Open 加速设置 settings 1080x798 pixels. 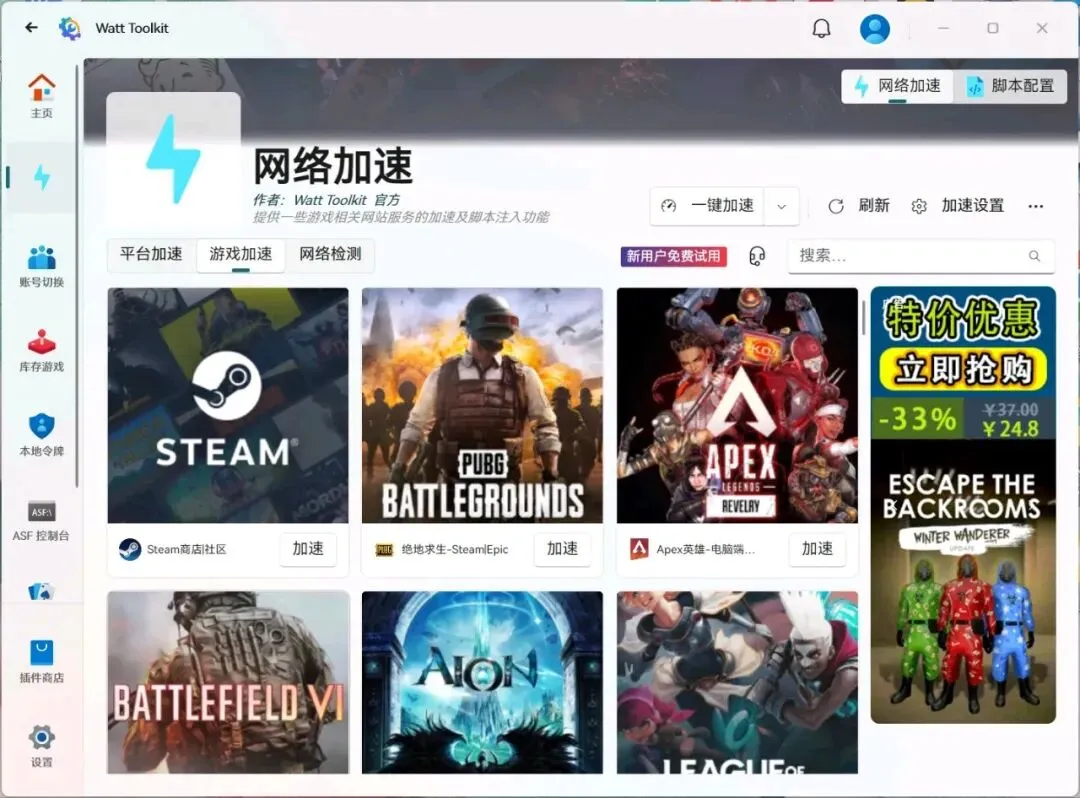pyautogui.click(x=957, y=206)
